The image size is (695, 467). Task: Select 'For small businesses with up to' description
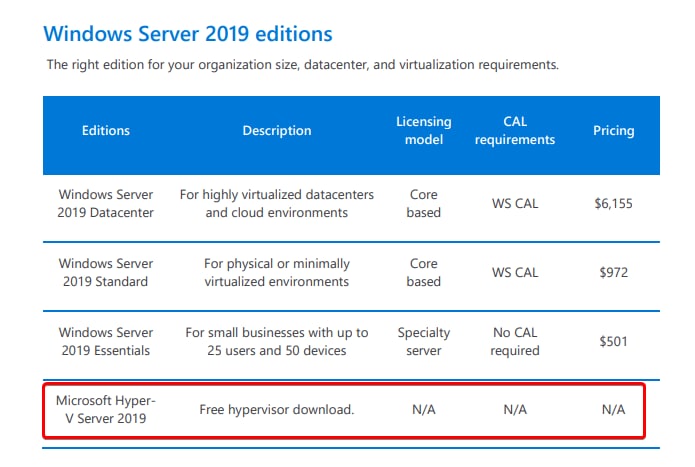tap(277, 342)
